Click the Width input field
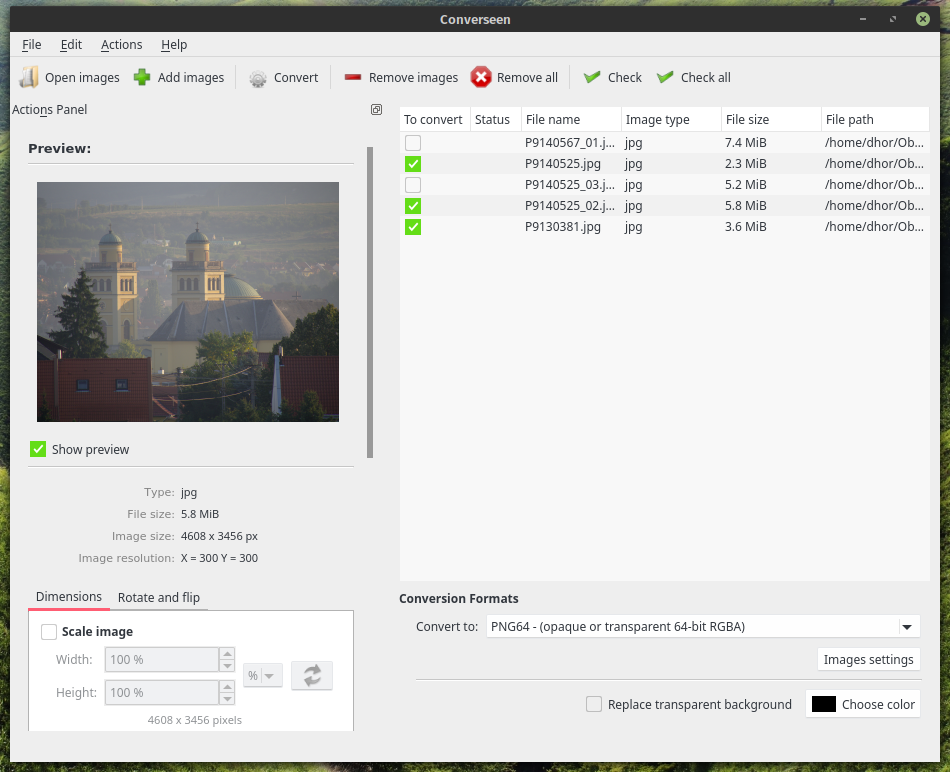 162,660
